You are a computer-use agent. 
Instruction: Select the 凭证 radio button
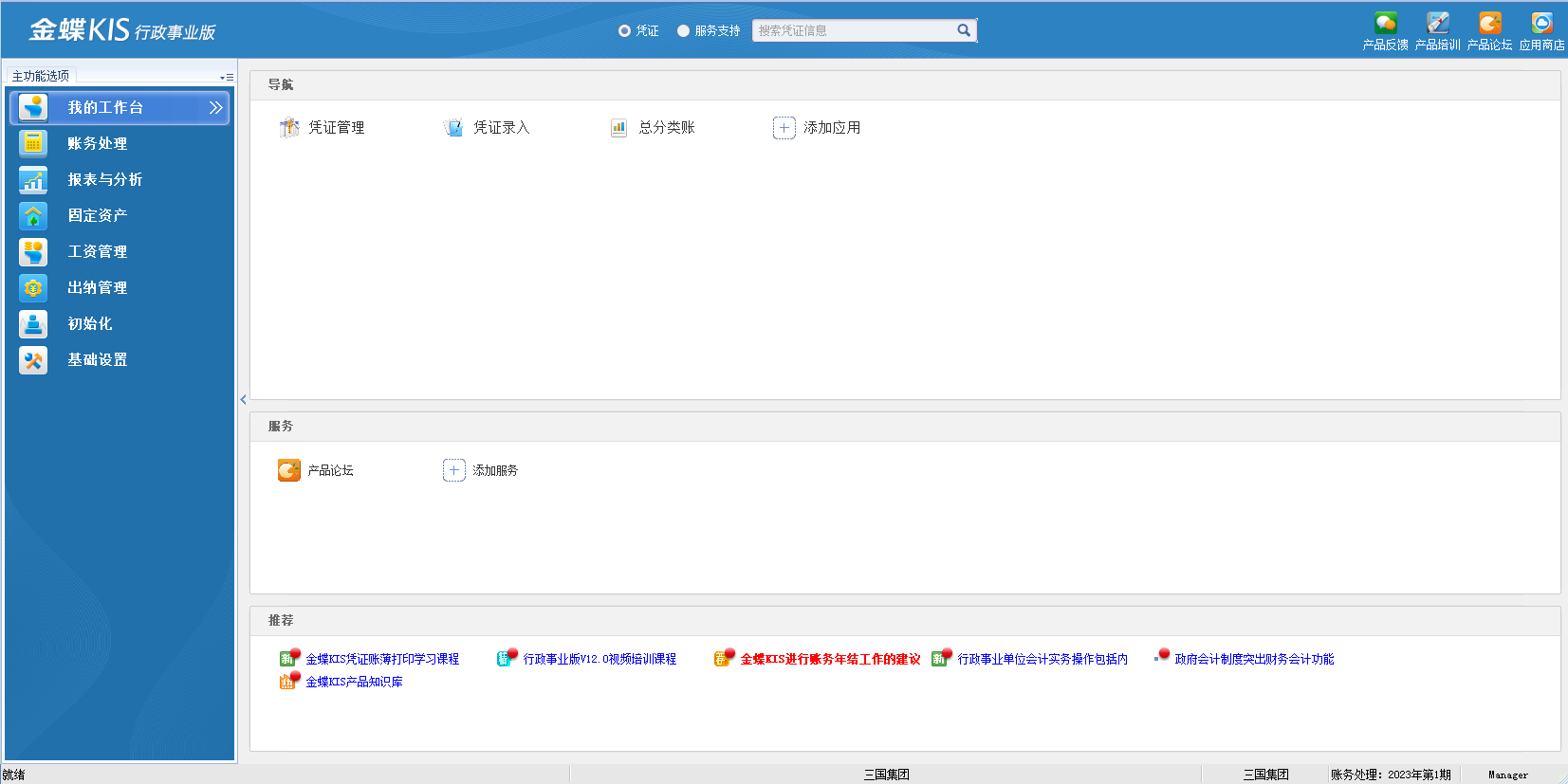coord(624,30)
